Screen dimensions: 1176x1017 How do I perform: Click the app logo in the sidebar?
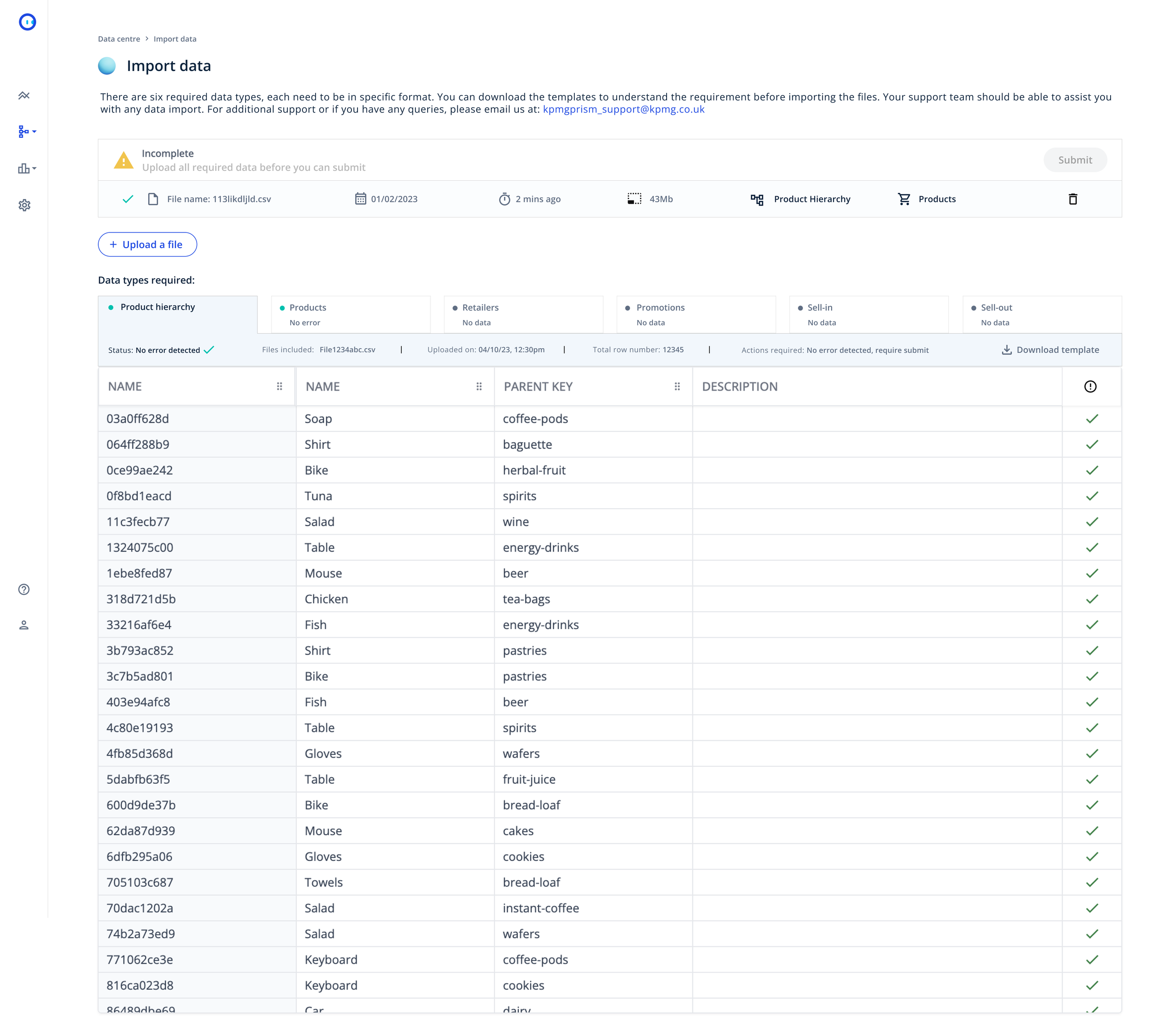27,22
